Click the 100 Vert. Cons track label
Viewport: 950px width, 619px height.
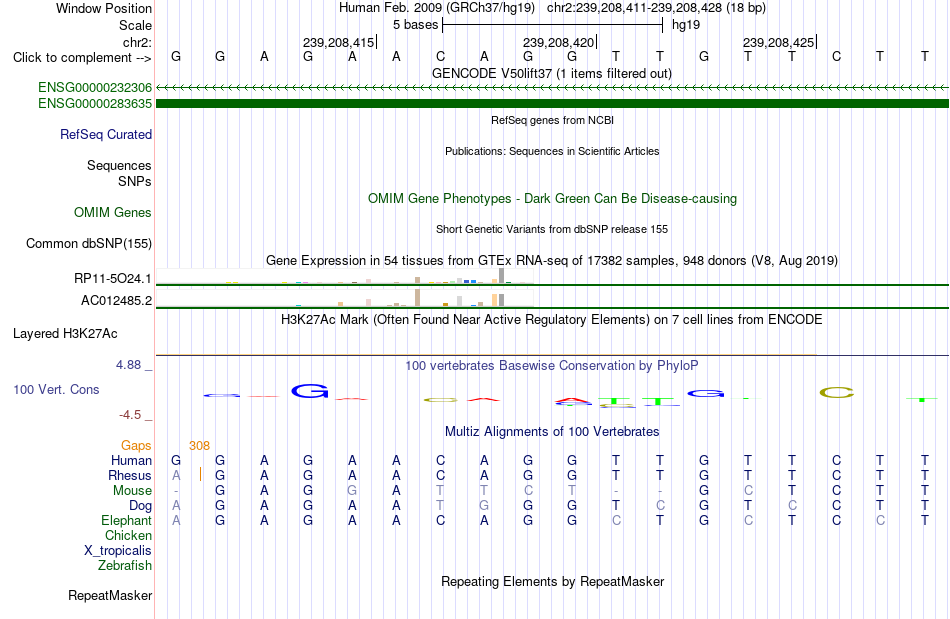point(56,389)
